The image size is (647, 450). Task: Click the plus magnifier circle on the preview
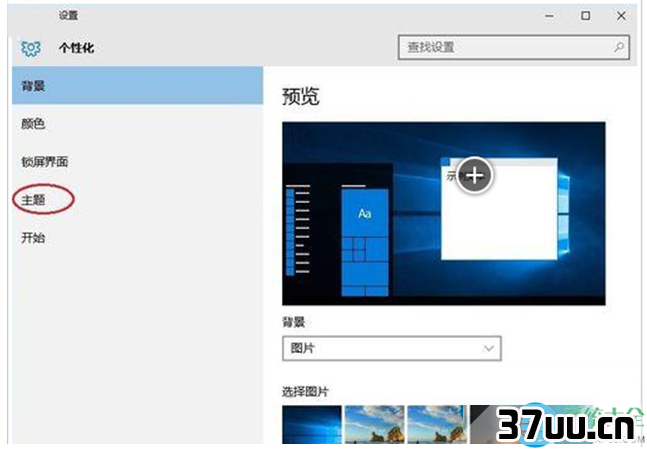pos(475,175)
